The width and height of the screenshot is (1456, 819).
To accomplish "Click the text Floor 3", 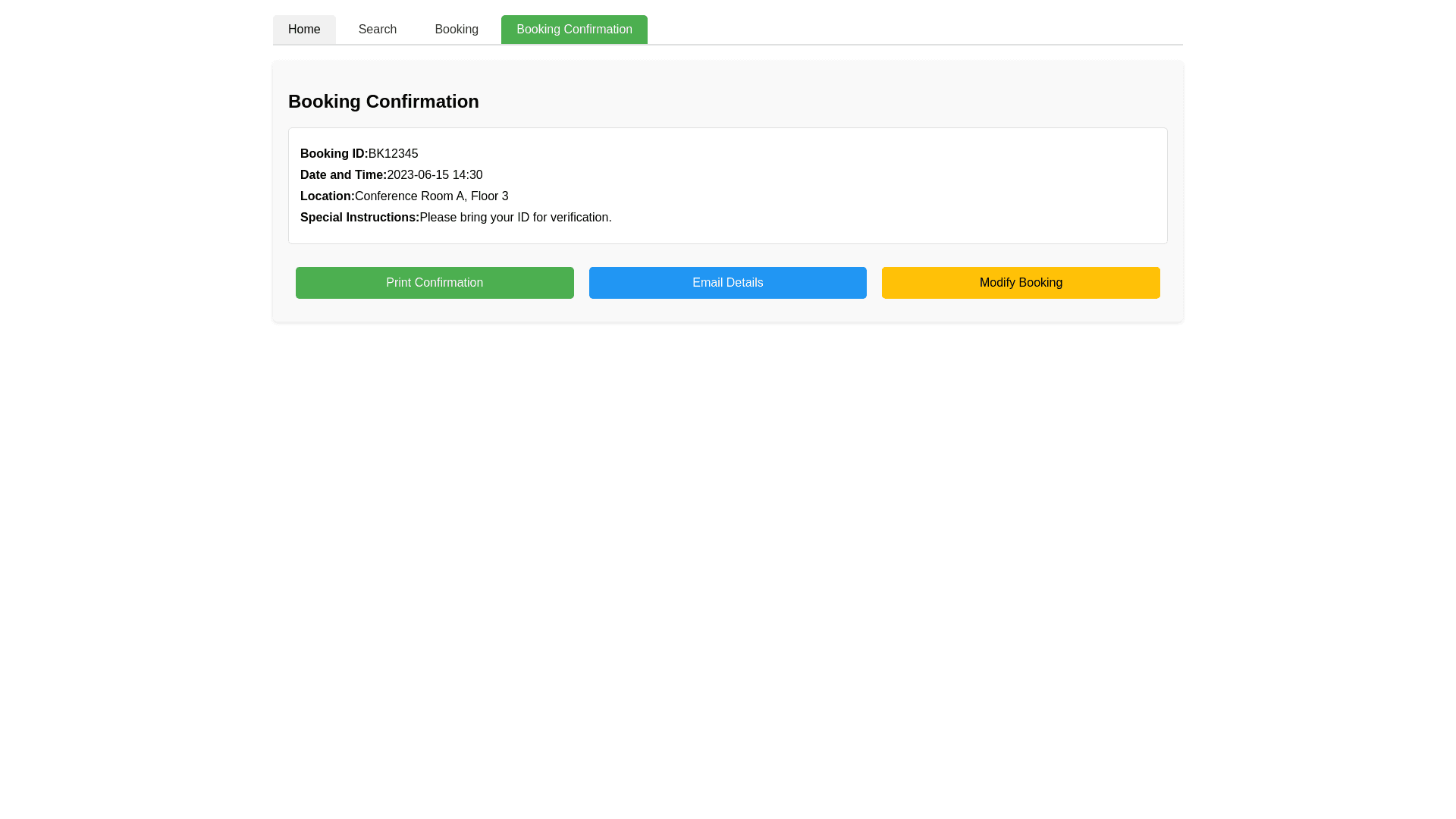I will [489, 196].
